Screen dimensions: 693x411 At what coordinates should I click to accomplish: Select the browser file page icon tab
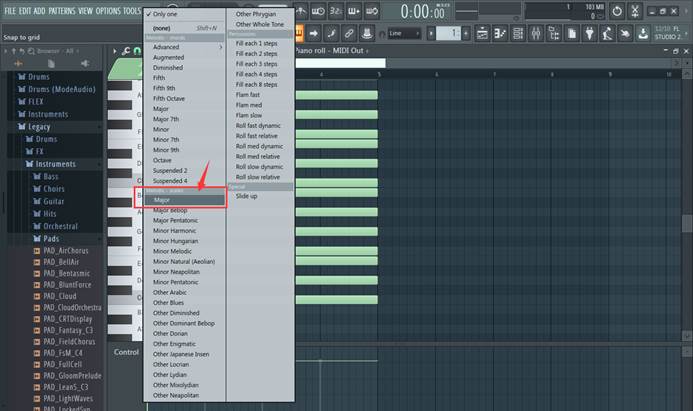tap(51, 64)
